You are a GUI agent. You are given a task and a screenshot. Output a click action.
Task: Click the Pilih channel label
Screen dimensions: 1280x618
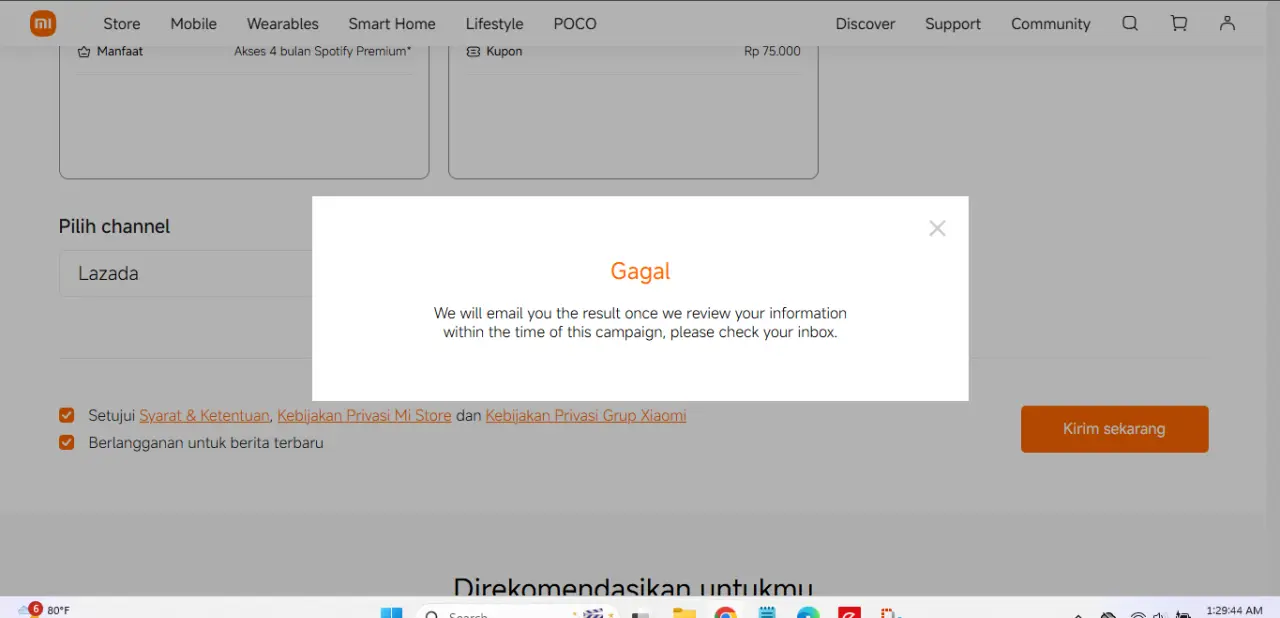click(114, 227)
